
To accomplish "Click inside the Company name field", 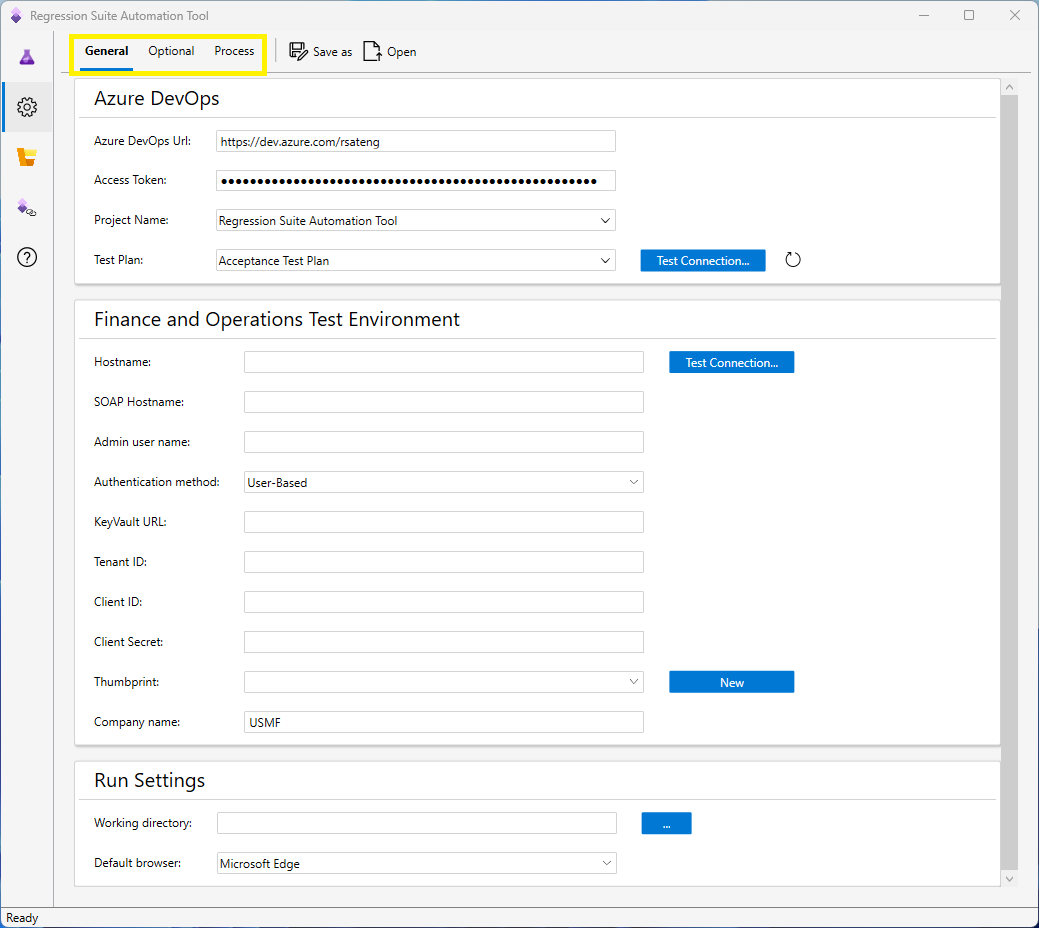I will pyautogui.click(x=443, y=722).
